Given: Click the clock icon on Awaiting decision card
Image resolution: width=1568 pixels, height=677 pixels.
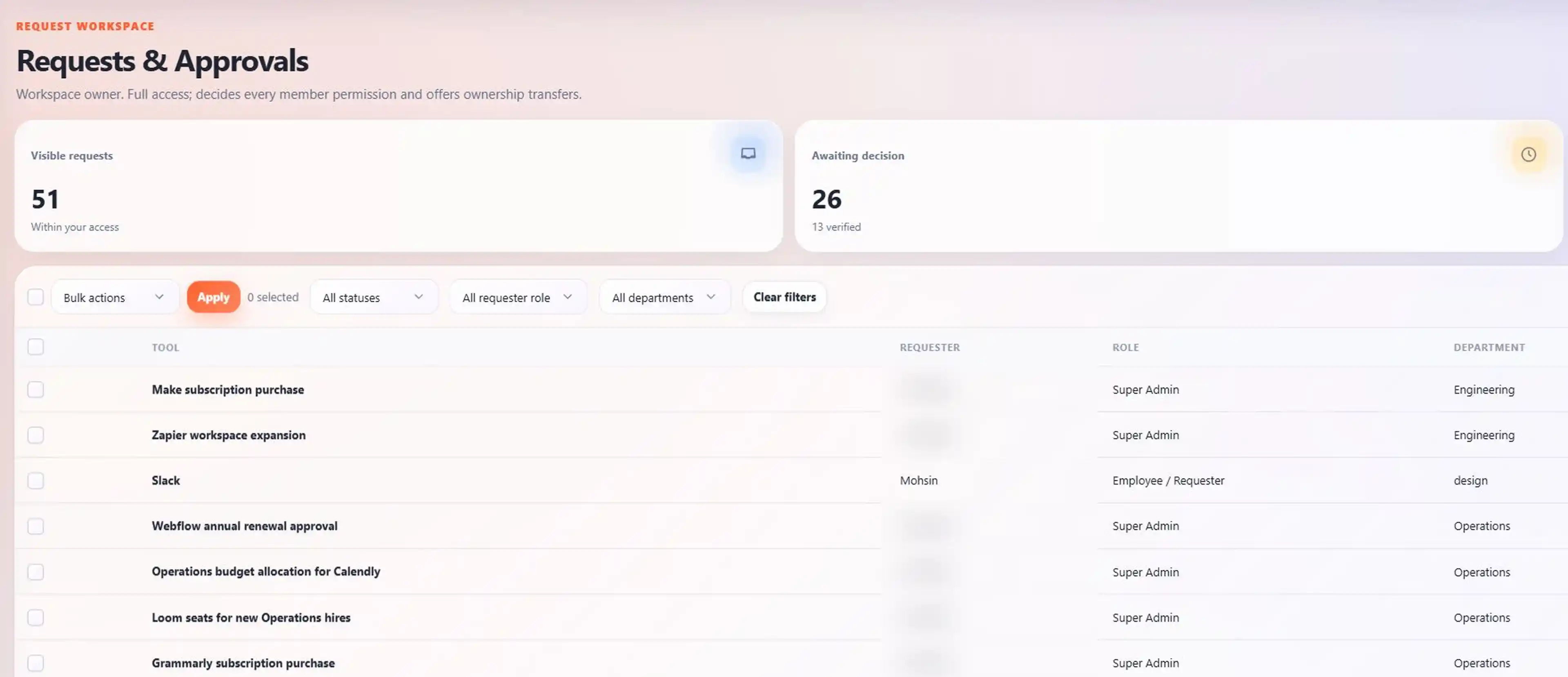Looking at the screenshot, I should [x=1528, y=155].
